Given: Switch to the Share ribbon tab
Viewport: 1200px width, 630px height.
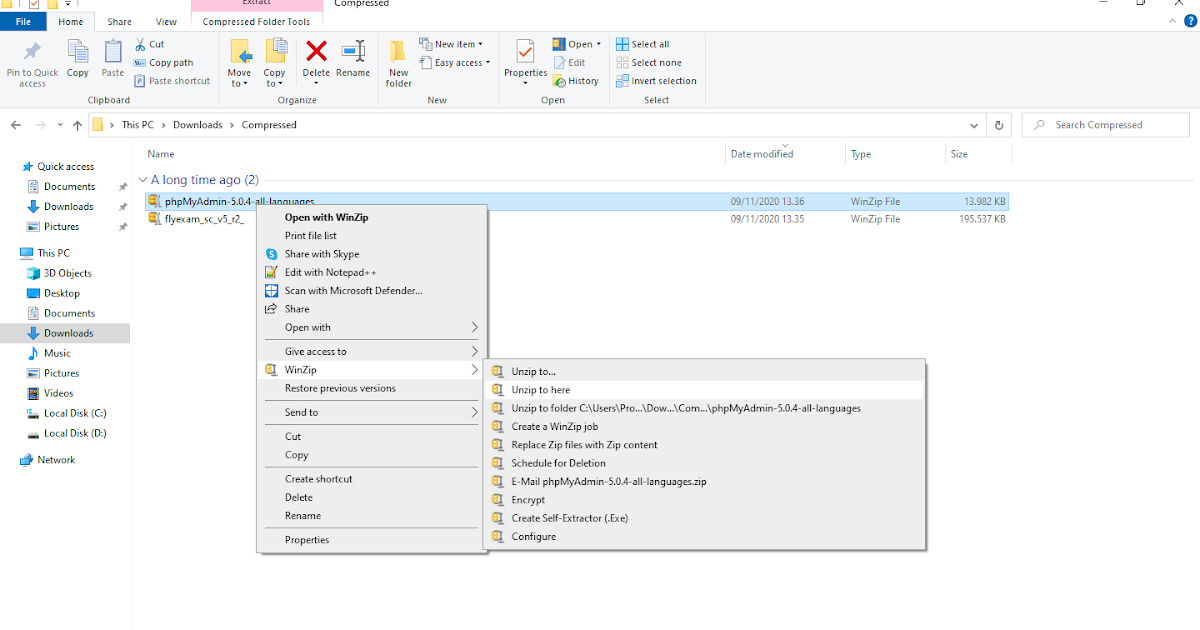Looking at the screenshot, I should (x=118, y=20).
